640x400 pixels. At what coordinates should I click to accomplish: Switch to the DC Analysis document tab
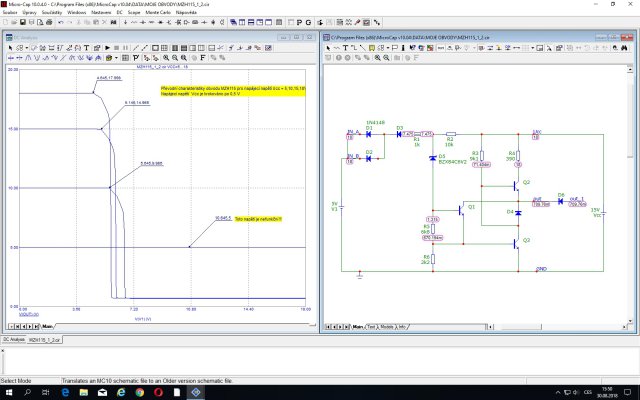(14, 340)
